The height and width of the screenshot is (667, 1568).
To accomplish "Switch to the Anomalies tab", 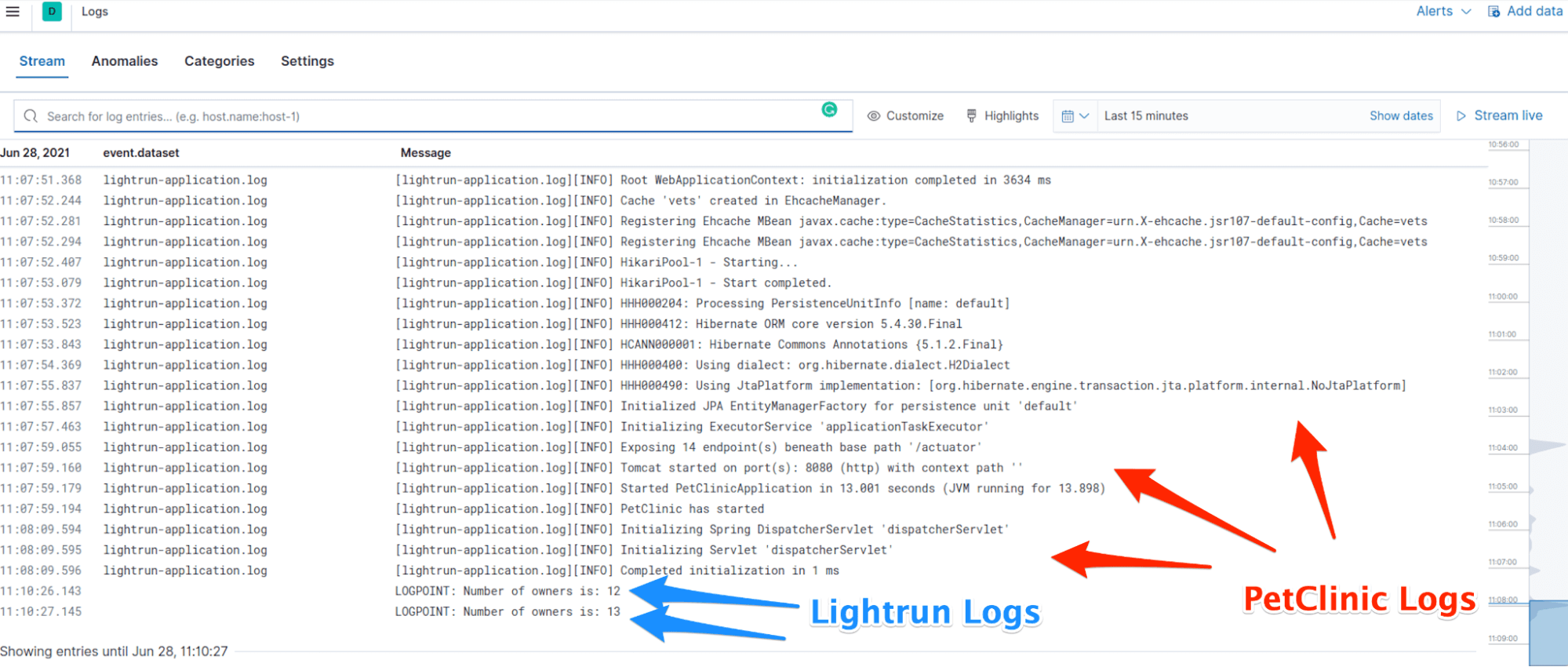I will tap(125, 61).
